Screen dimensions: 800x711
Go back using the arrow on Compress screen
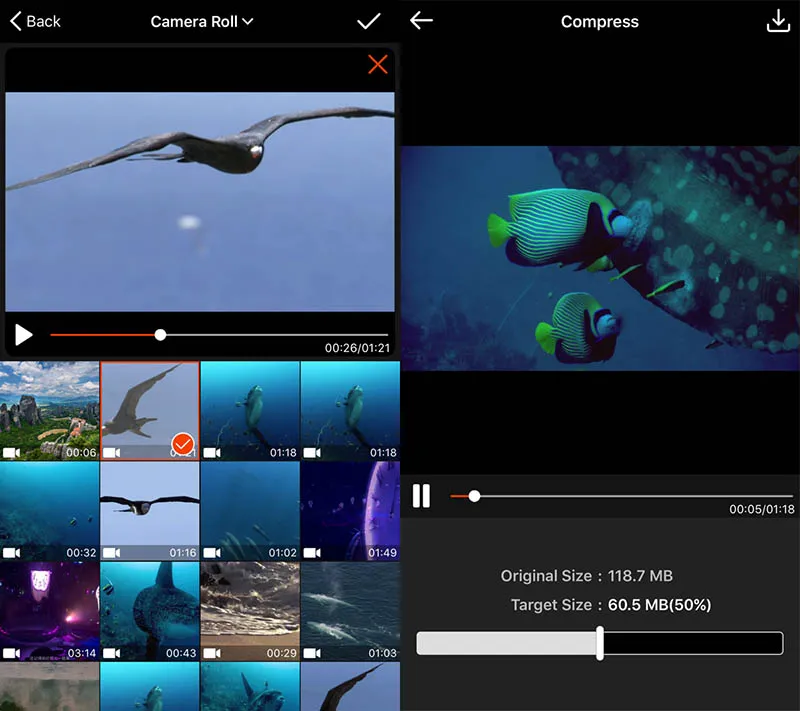[421, 20]
